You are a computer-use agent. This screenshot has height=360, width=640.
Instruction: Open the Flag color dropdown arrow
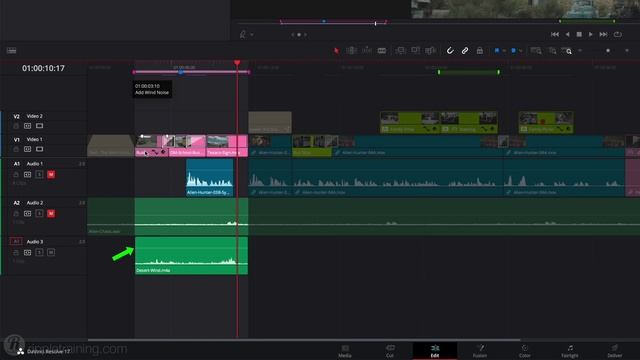[504, 51]
